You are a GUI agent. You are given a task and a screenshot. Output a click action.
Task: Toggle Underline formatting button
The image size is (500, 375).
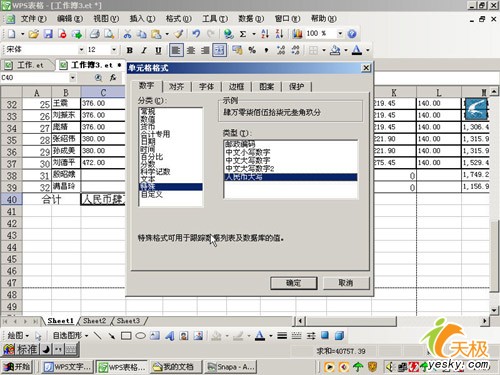[158, 50]
